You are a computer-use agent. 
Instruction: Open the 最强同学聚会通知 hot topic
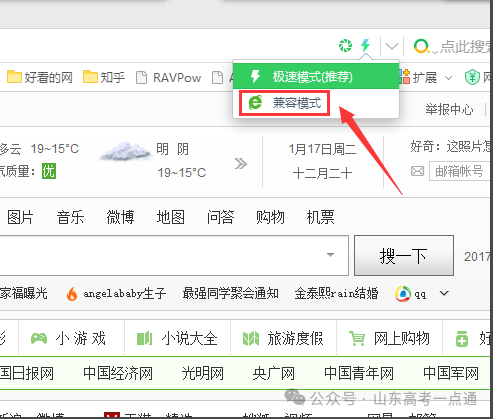[x=231, y=293]
